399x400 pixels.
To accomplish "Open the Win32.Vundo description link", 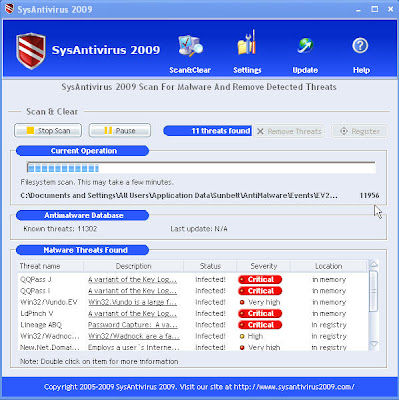I will pyautogui.click(x=132, y=302).
